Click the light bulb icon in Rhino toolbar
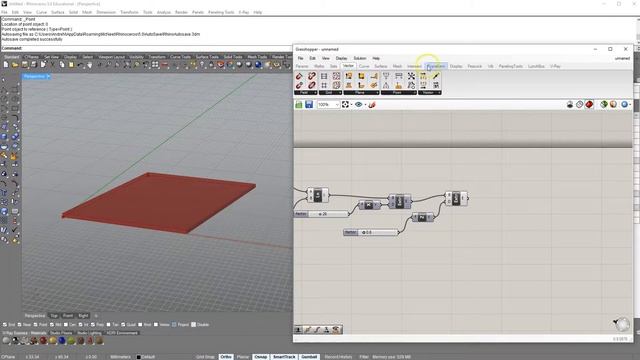Image resolution: width=640 pixels, height=360 pixels. [x=202, y=64]
